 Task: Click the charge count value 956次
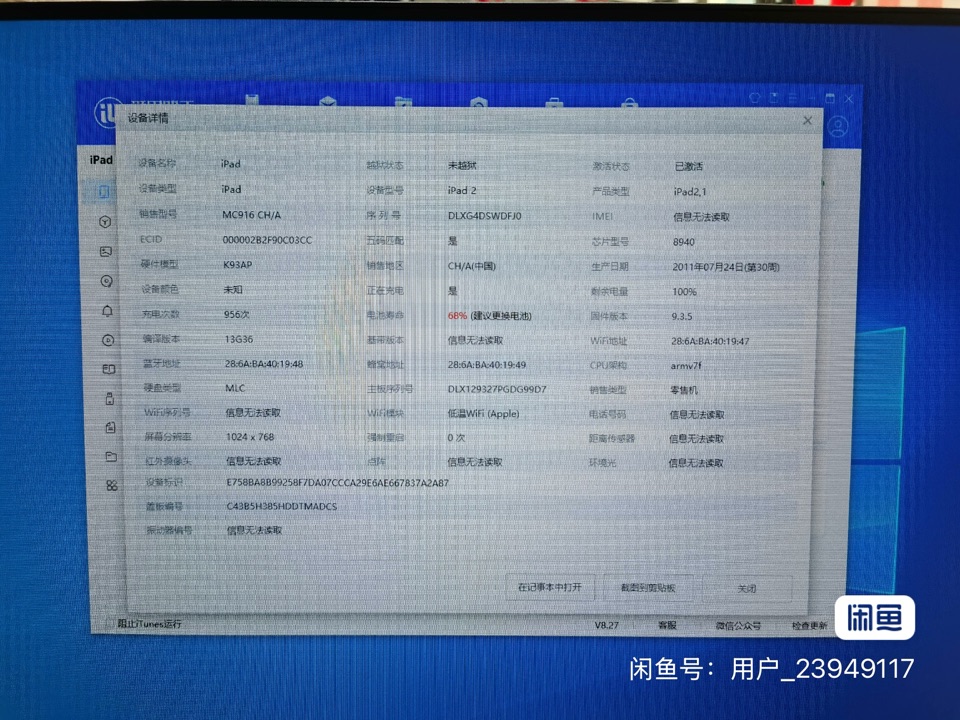tap(236, 314)
